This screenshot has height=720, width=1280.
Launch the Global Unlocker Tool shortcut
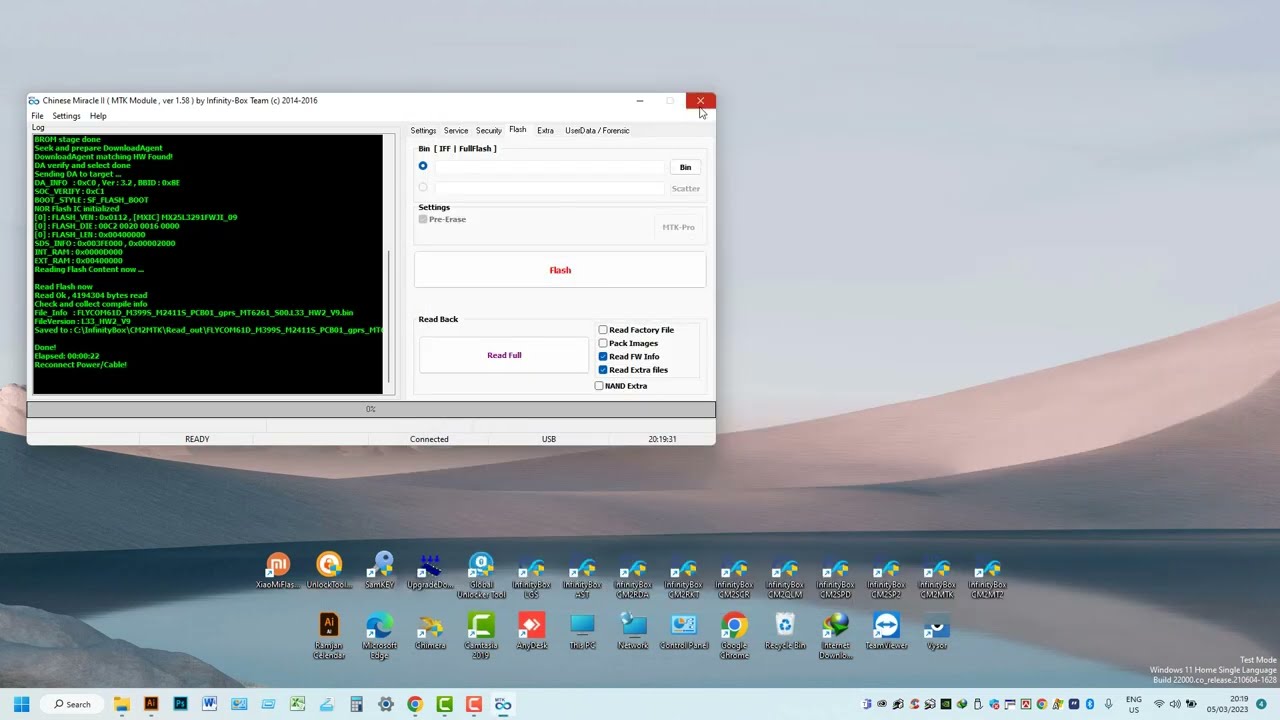tap(482, 576)
